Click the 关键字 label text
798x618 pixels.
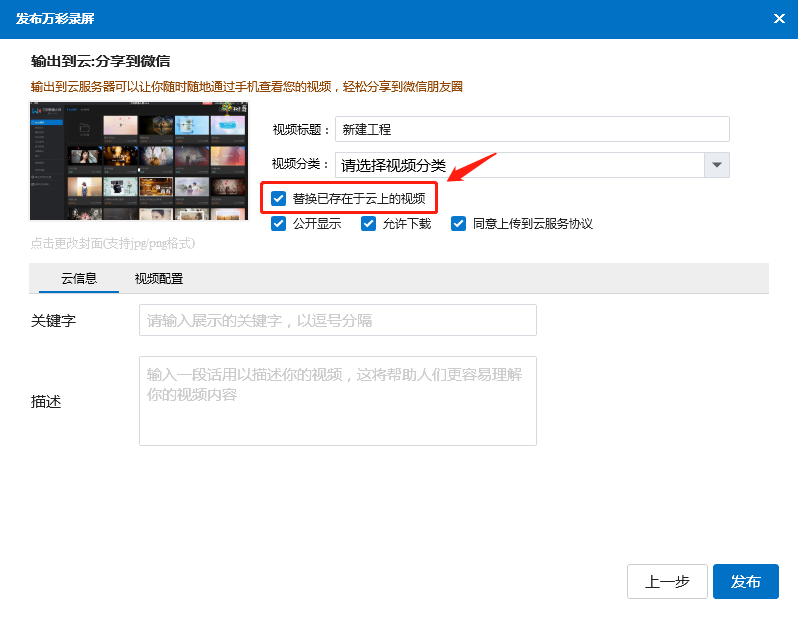tap(54, 320)
